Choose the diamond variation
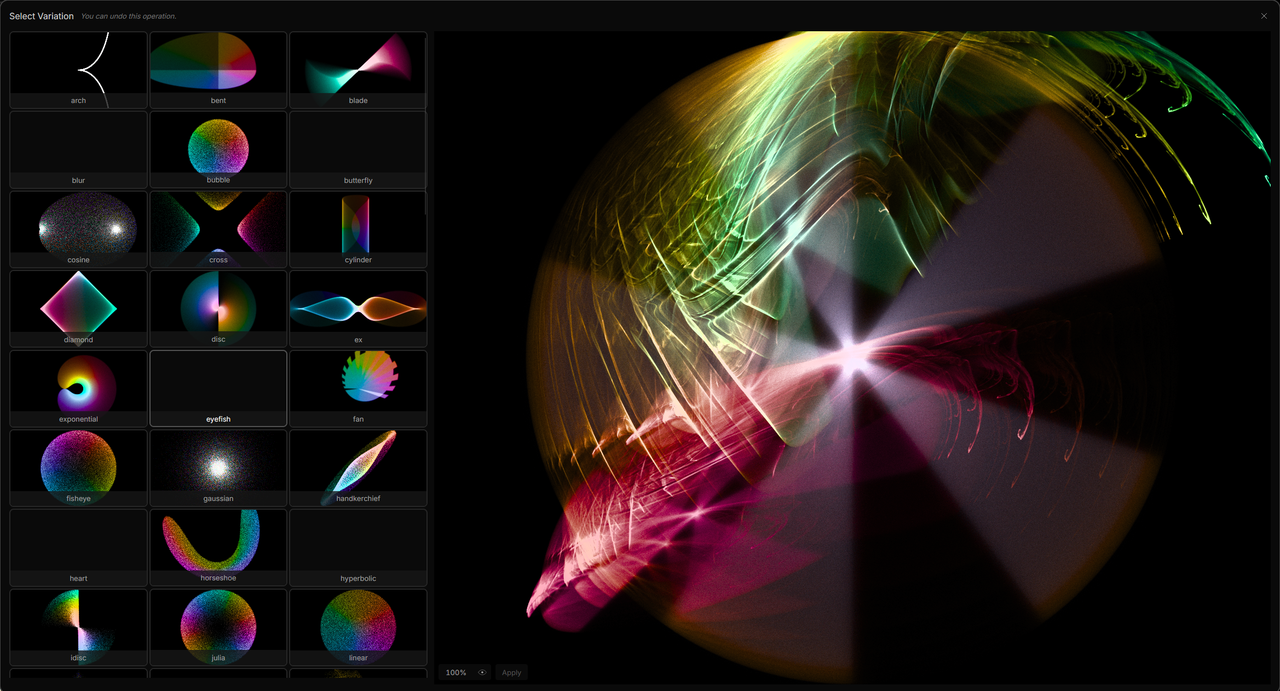1280x691 pixels. [79, 309]
